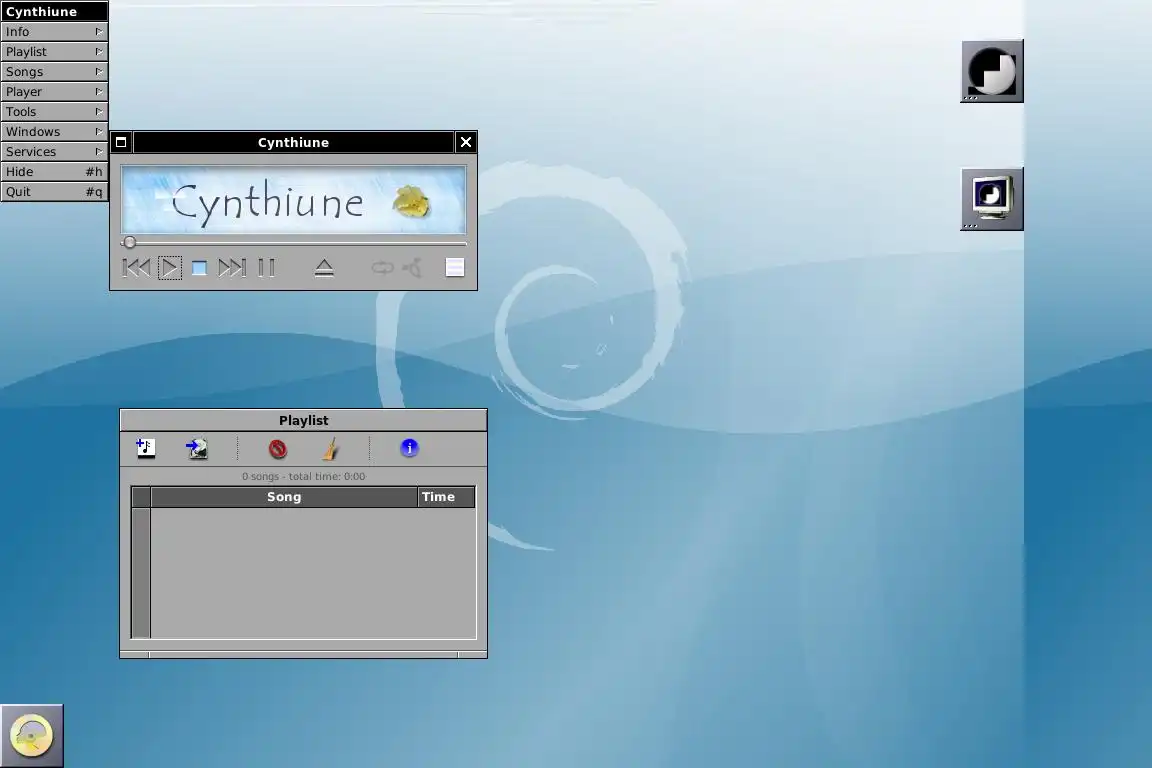Image resolution: width=1152 pixels, height=768 pixels.
Task: Open the Playlist menu
Action: point(54,51)
